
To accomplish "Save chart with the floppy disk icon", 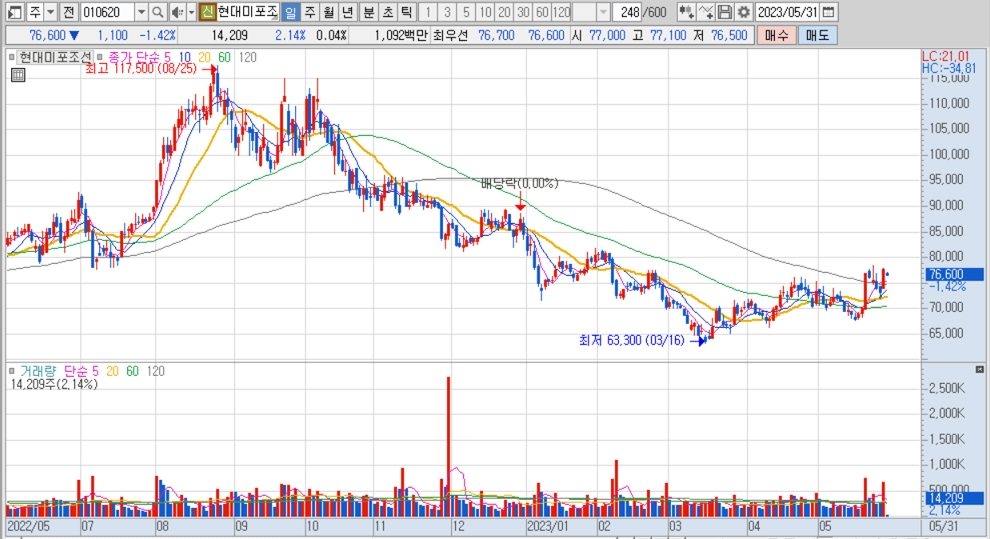I will pyautogui.click(x=725, y=12).
